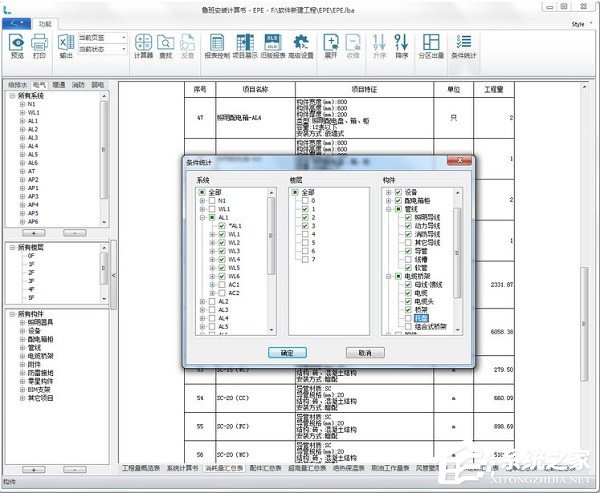Open the 绝热保温表 bottom tab
Image resolution: width=600 pixels, height=493 pixels.
click(x=349, y=468)
